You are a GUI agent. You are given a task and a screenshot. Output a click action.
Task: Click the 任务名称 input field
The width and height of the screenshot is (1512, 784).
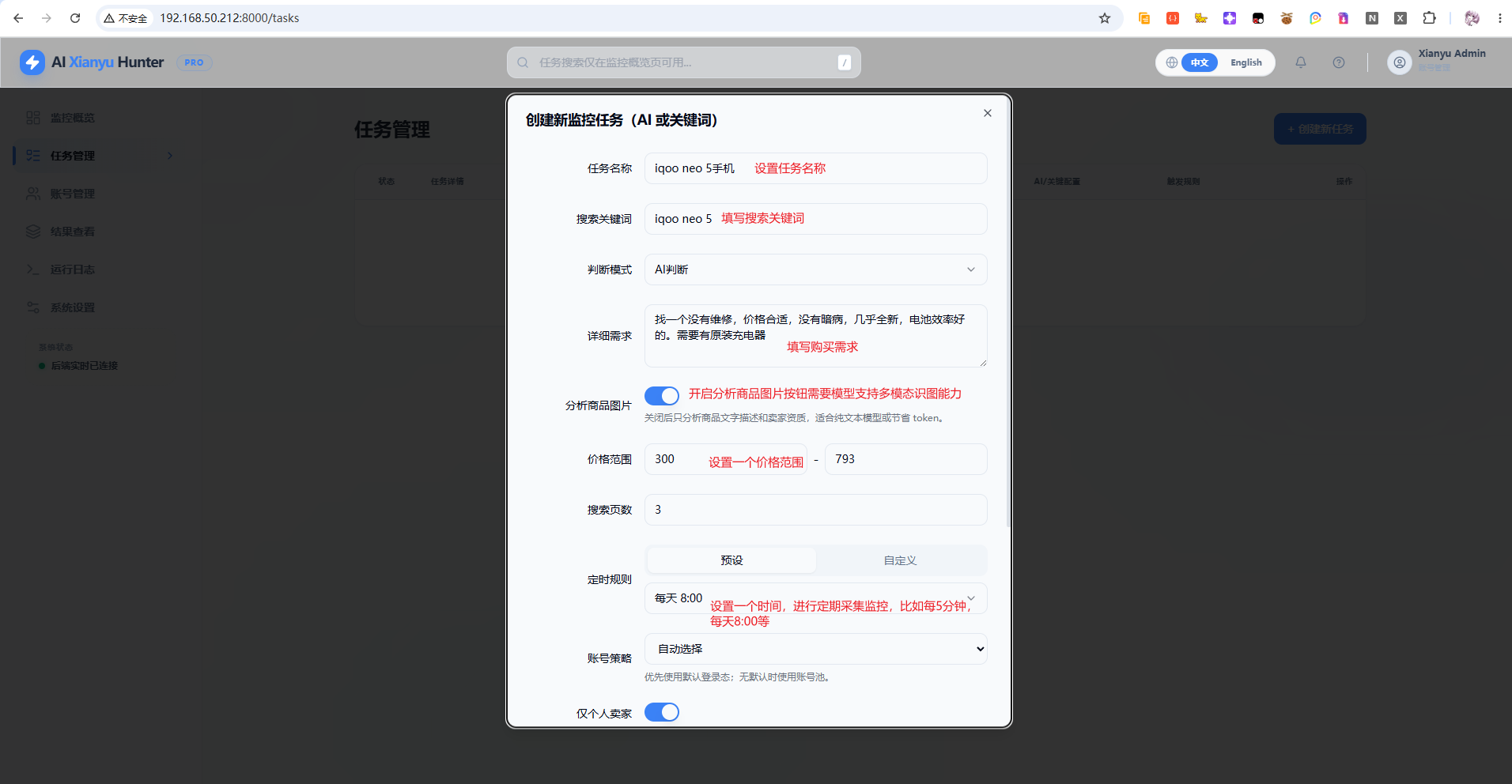coord(816,168)
